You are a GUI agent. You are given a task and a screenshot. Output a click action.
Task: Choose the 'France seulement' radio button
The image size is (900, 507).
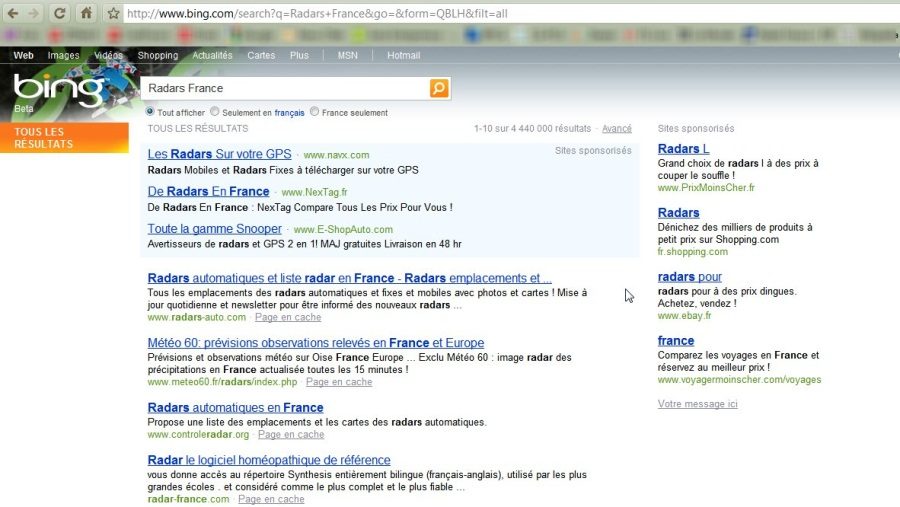click(315, 112)
